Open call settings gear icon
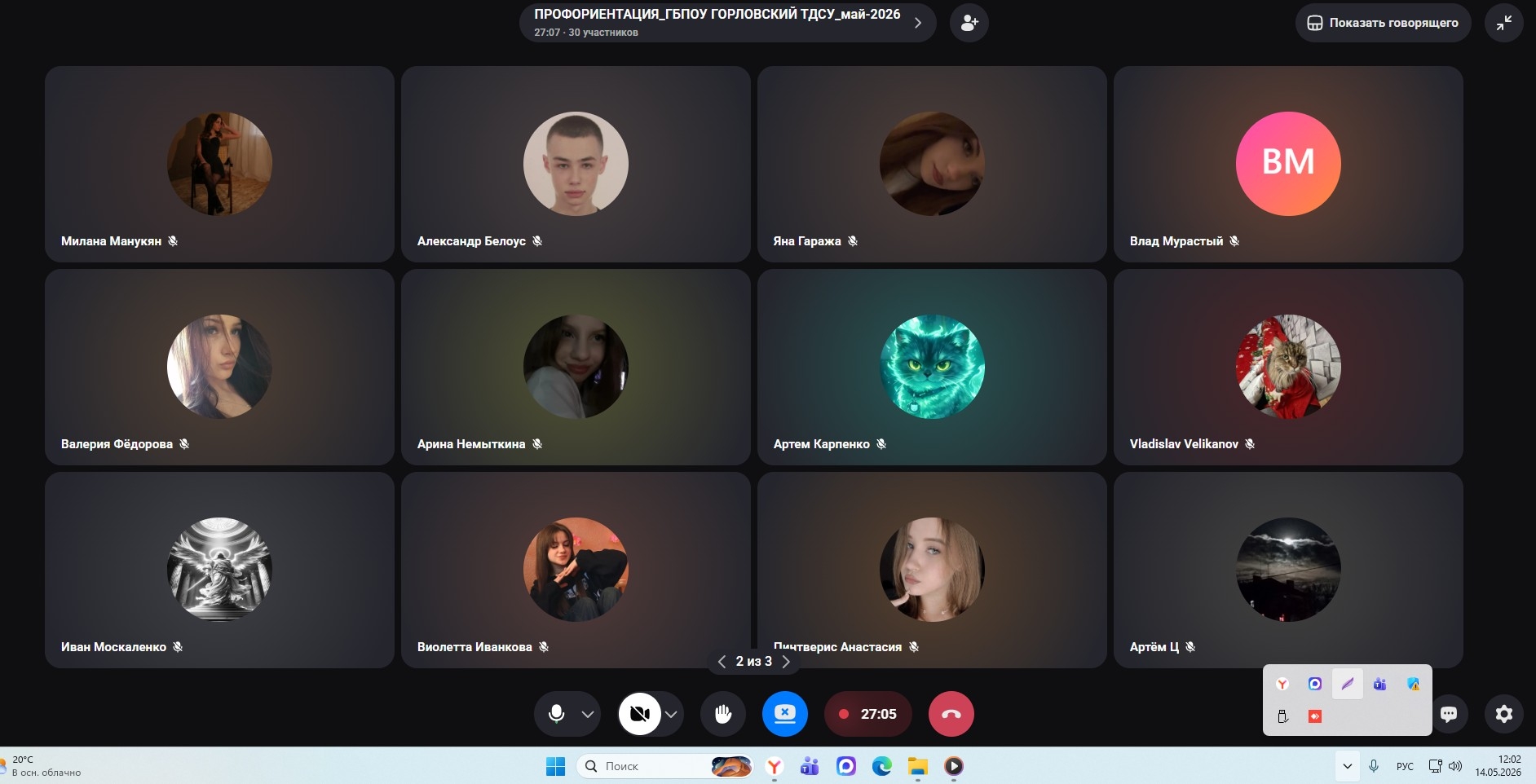 (1503, 714)
